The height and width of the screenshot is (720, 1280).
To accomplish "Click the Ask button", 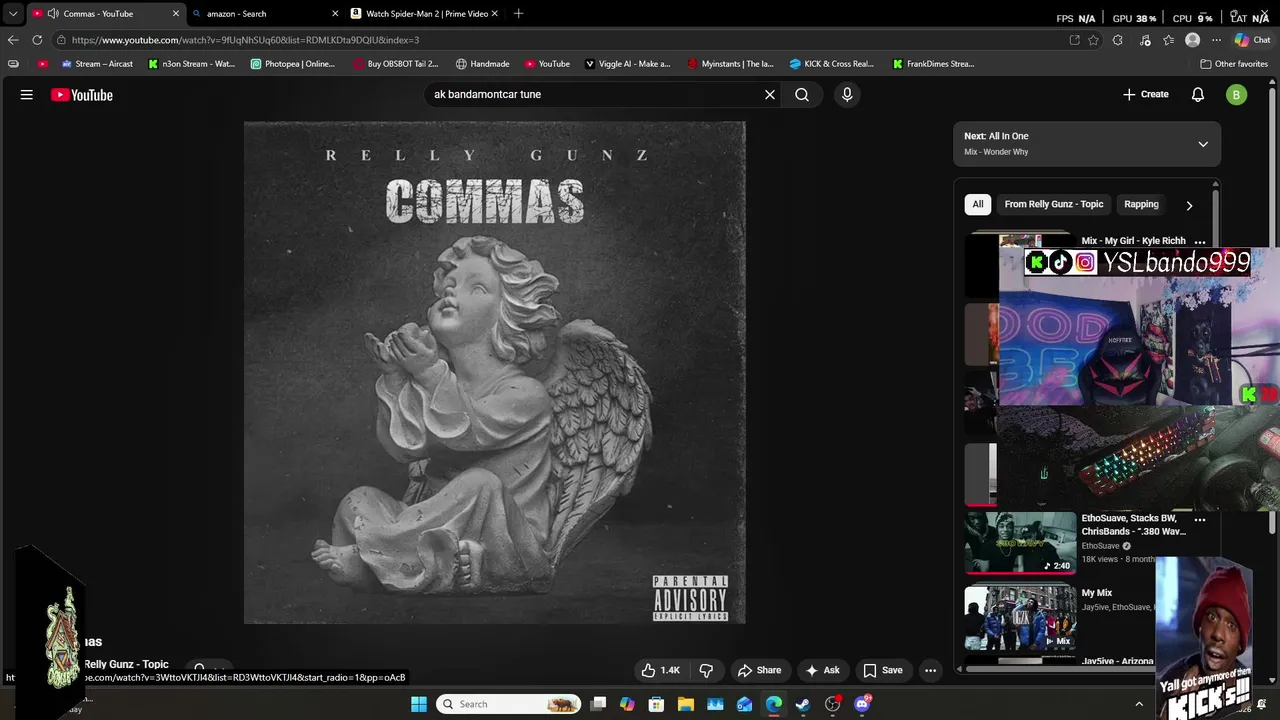I will 823,670.
